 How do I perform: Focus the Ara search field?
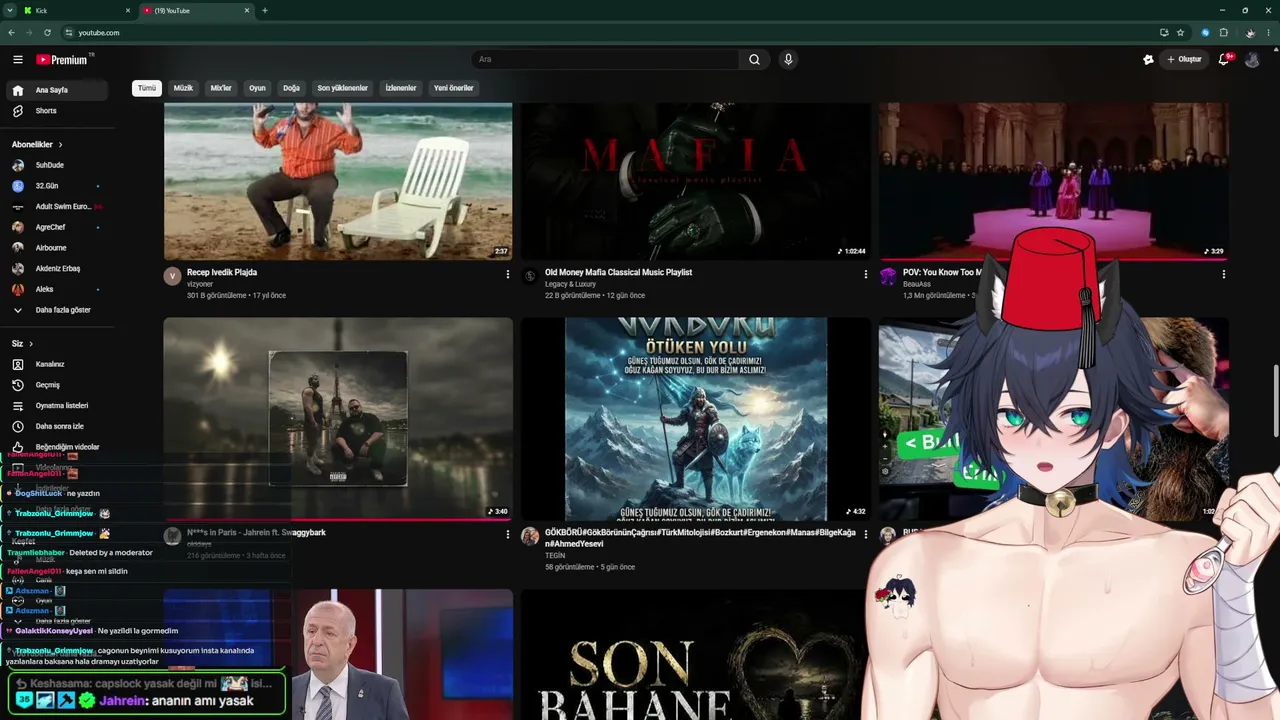point(605,60)
